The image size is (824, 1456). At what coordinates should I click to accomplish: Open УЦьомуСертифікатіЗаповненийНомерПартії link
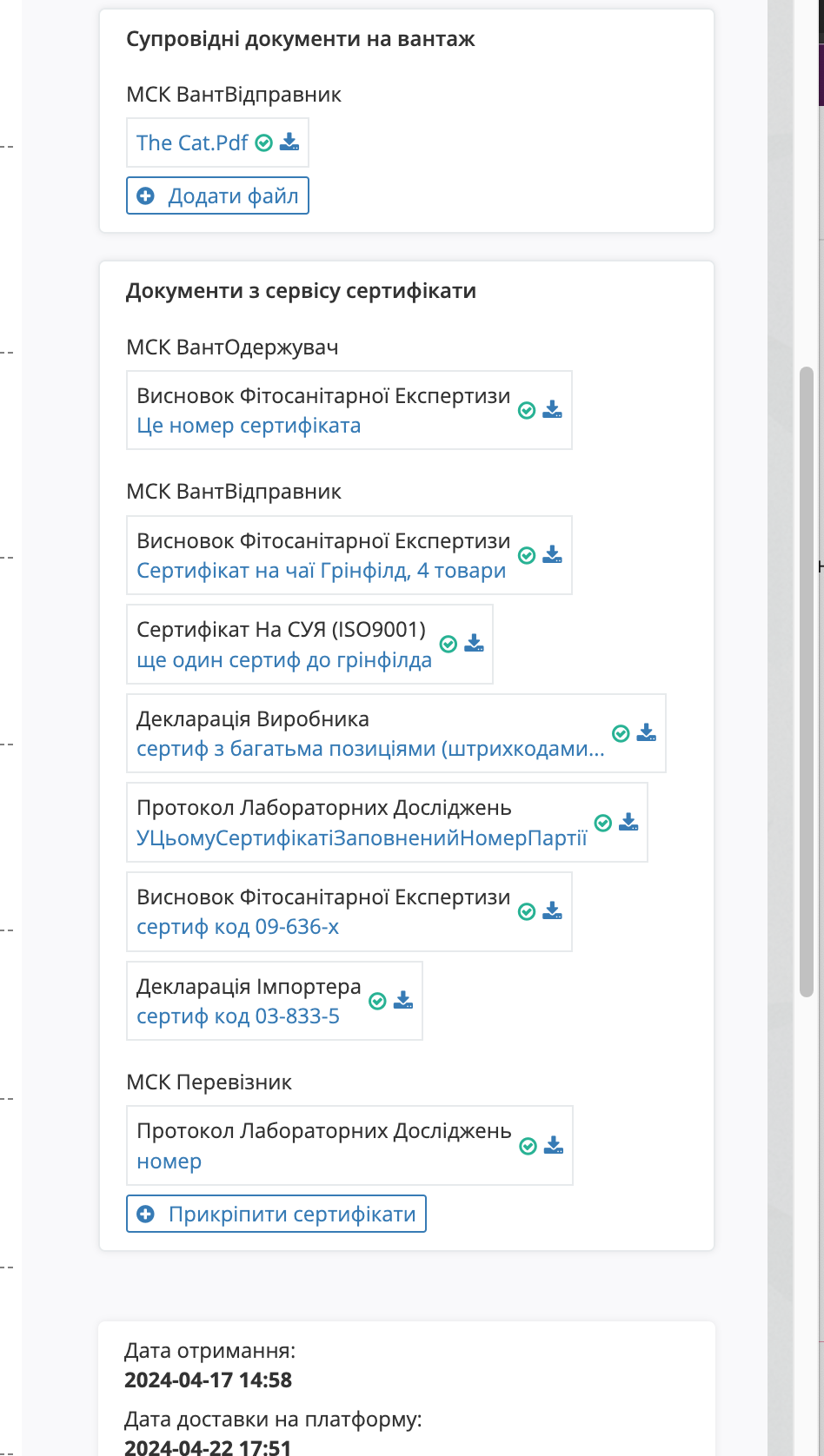362,838
